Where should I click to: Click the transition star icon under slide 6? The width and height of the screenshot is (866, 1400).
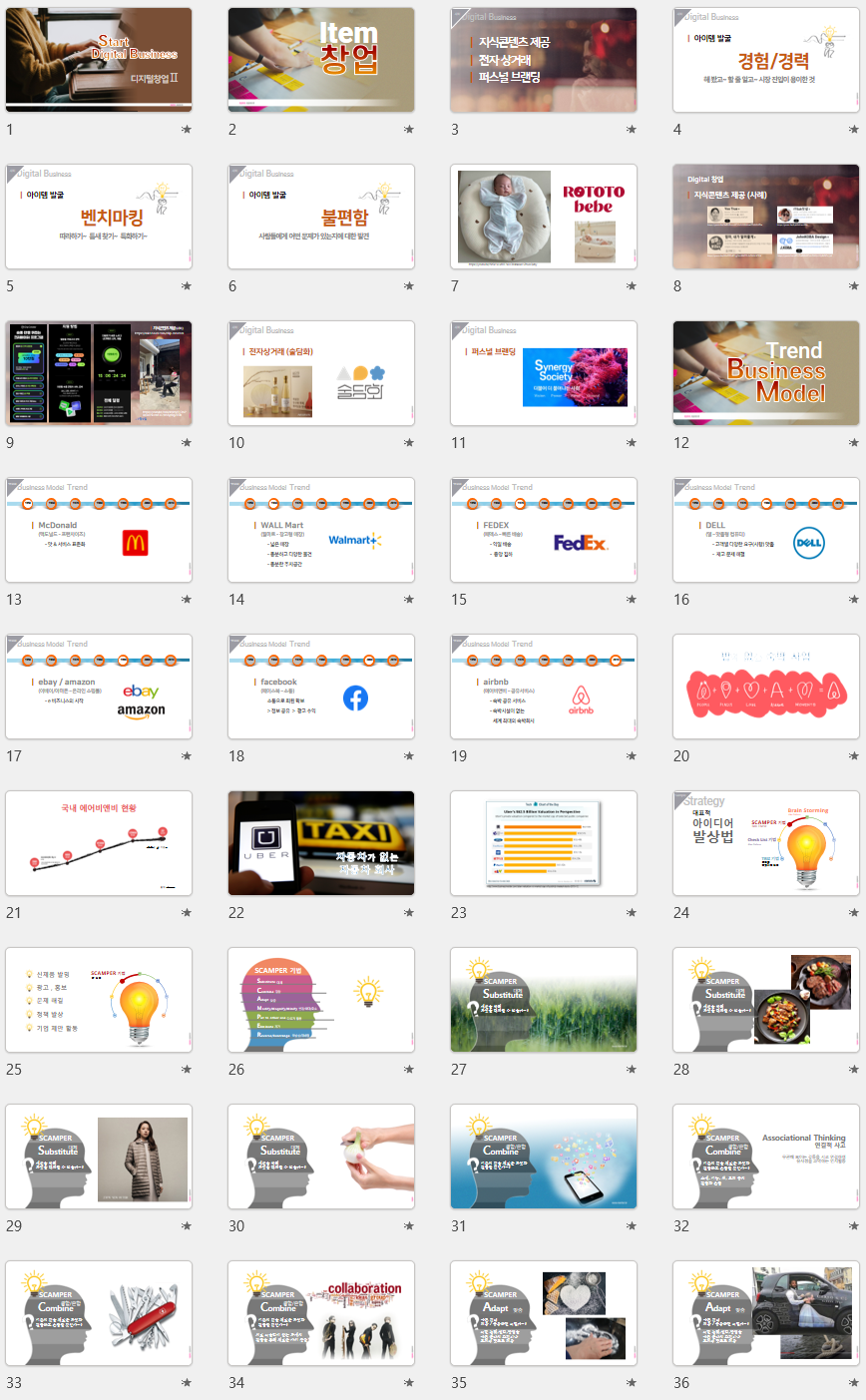click(x=408, y=286)
